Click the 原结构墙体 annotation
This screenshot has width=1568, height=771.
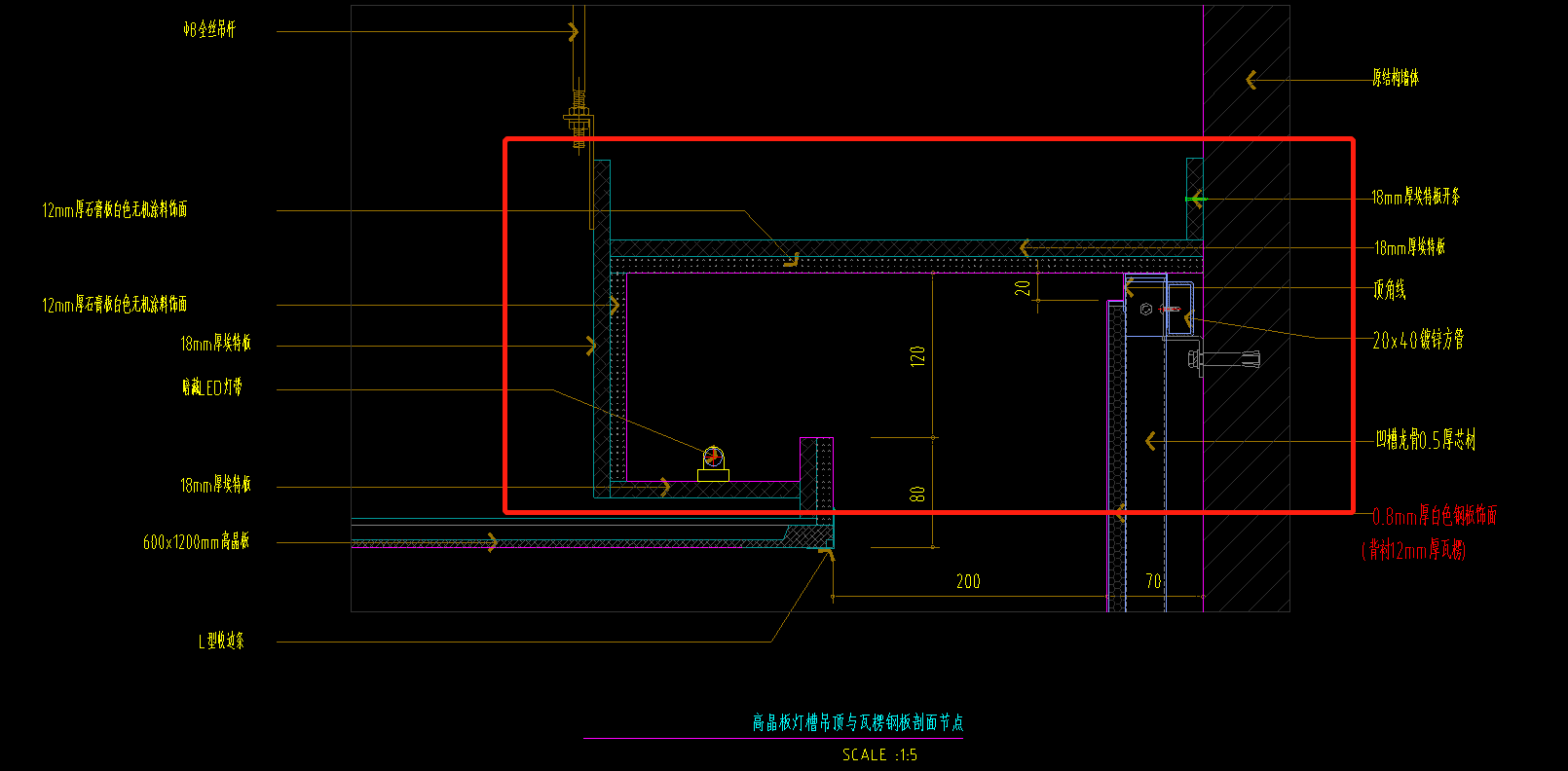(x=1396, y=78)
